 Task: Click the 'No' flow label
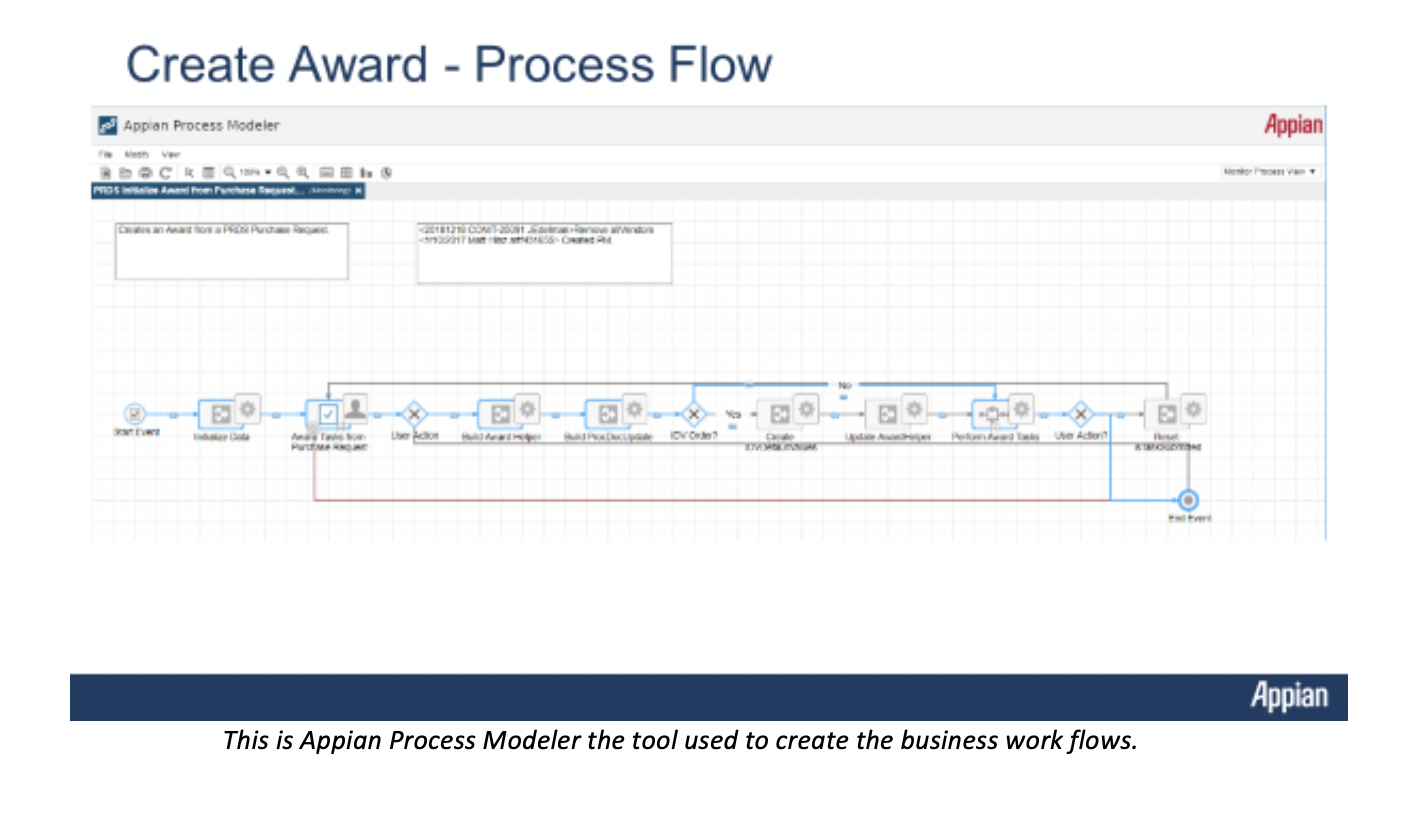click(843, 384)
